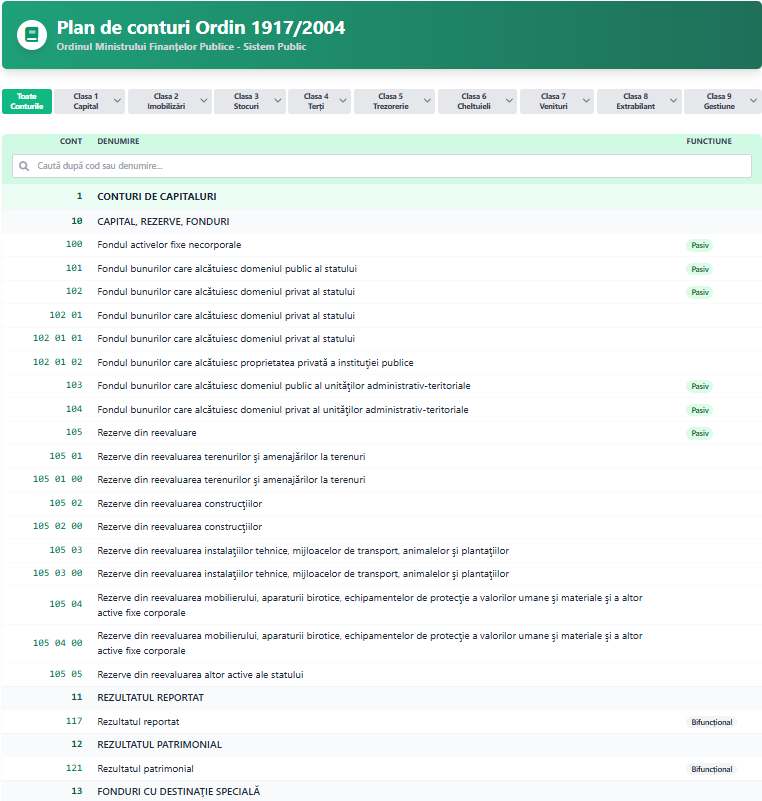
Task: Click the Pasiv badge for account 100
Action: (x=699, y=245)
